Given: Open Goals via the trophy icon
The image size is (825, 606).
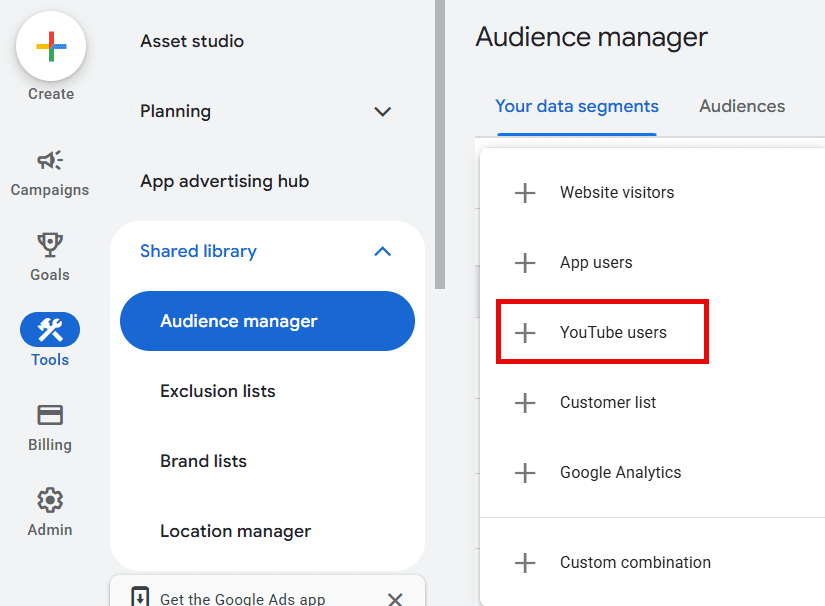Looking at the screenshot, I should (50, 245).
